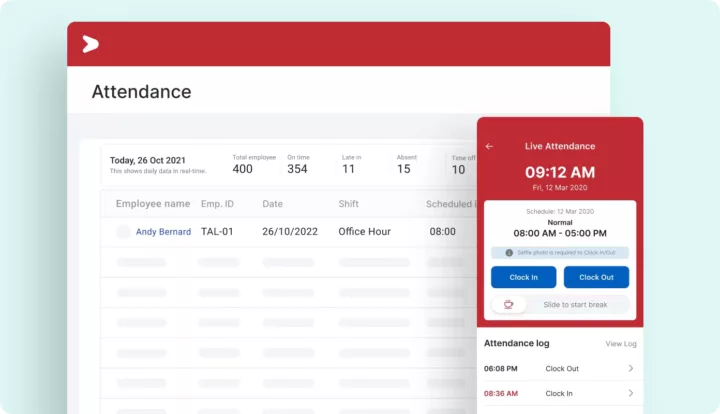This screenshot has width=720, height=414.
Task: Click the Shift column header
Action: click(x=349, y=204)
